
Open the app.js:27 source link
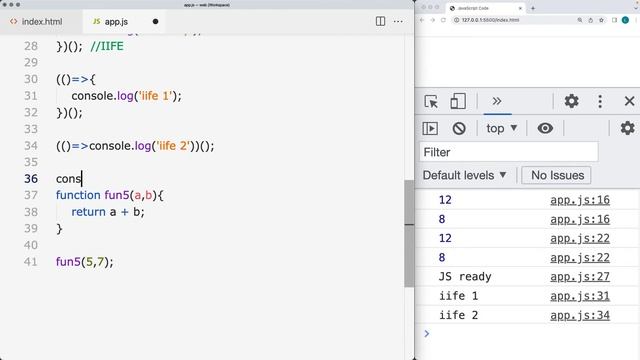(580, 277)
